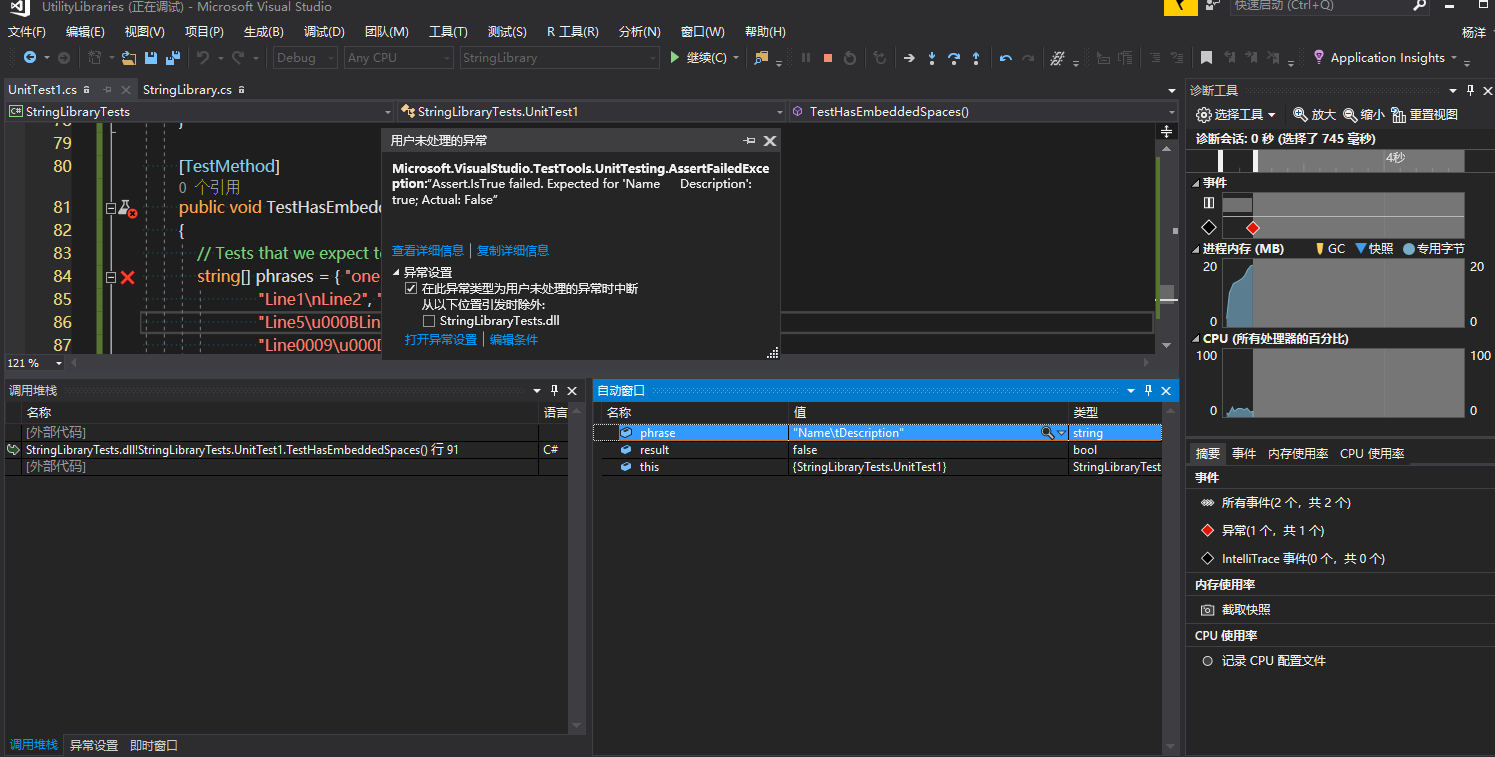The width and height of the screenshot is (1495, 757).
Task: Pin the exception popup window
Action: pos(749,141)
